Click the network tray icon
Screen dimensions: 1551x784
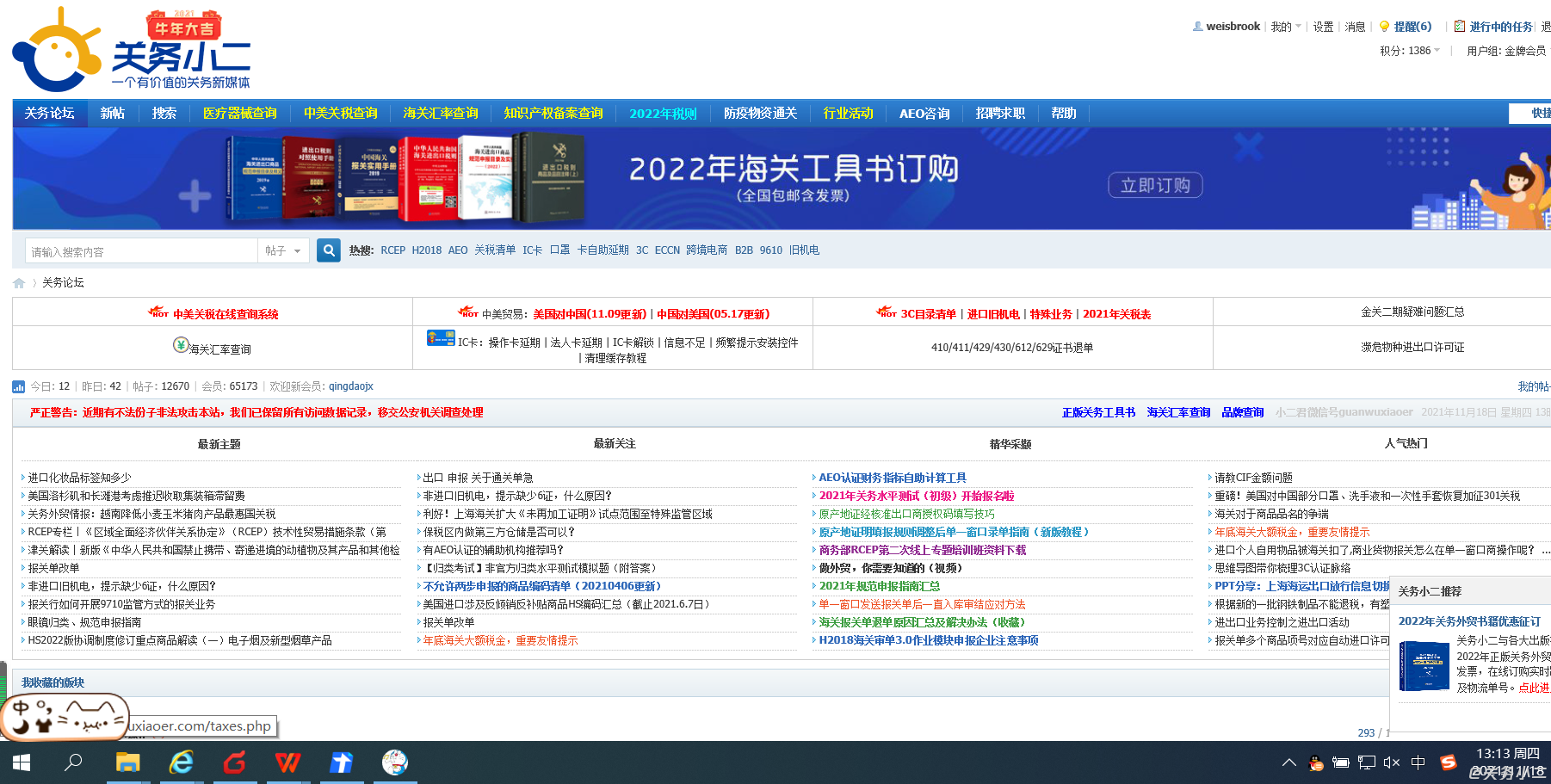(1366, 762)
